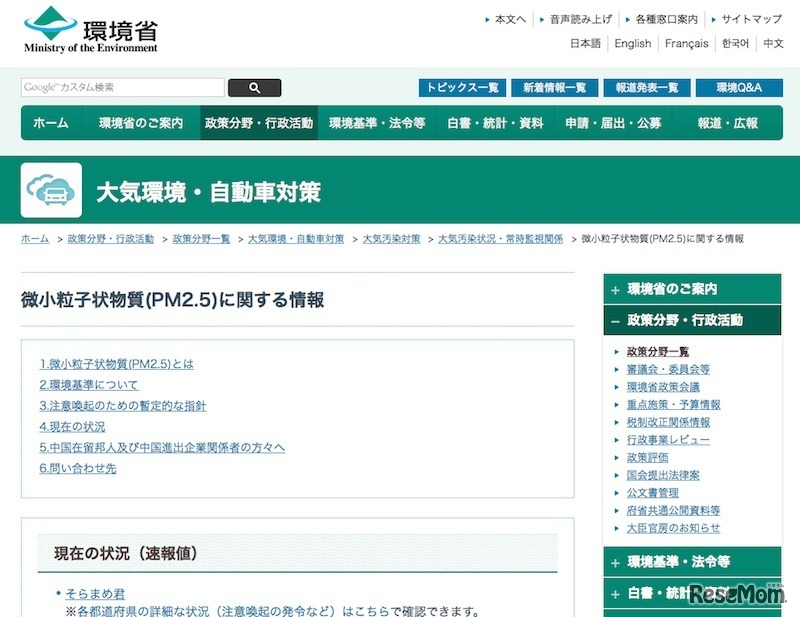Screen dimensions: 800x617
Task: Click 大気汚染状況・常時監視関係 breadcrumb link
Action: 501,239
